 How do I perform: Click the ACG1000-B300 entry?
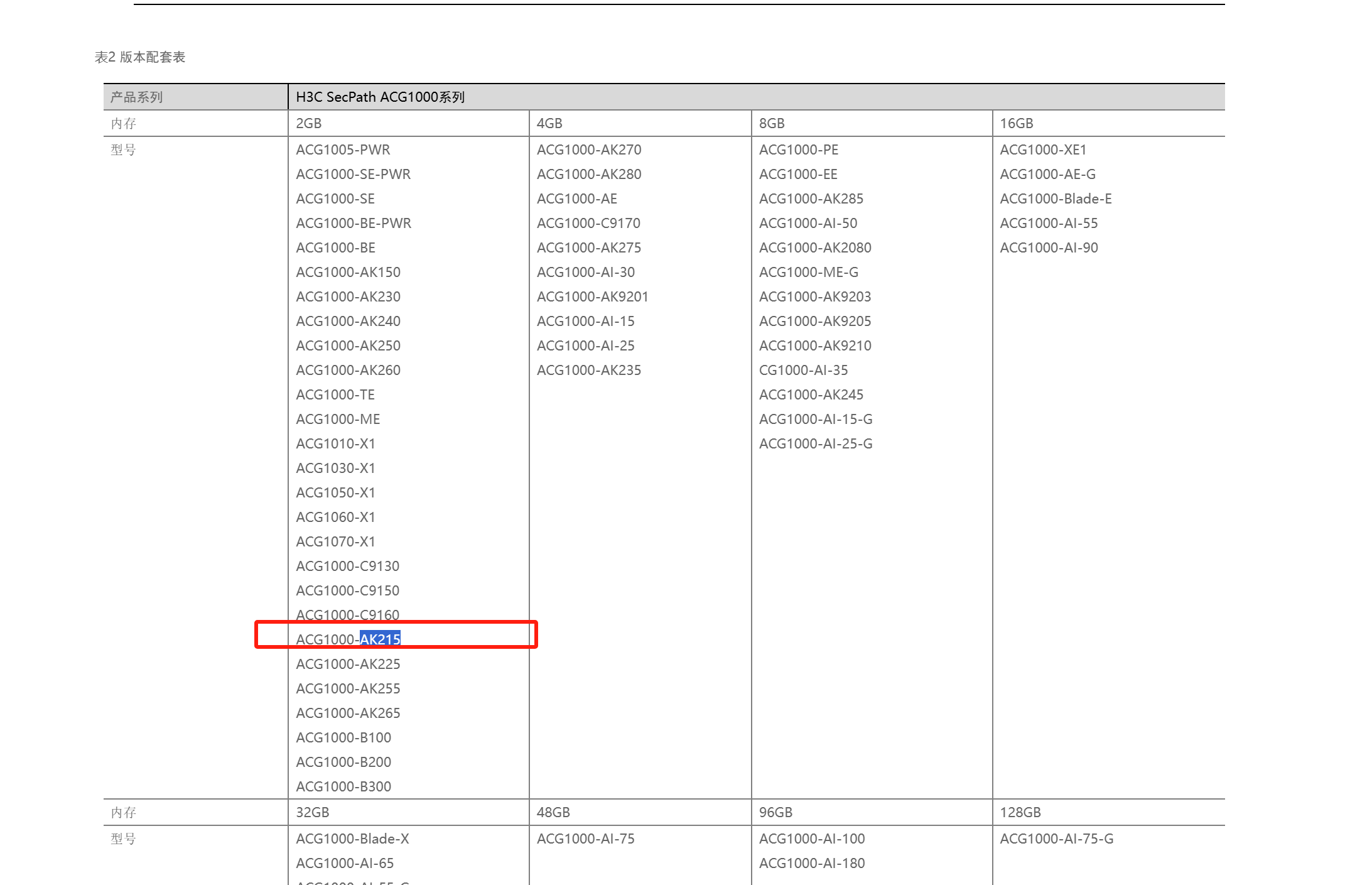pos(343,786)
